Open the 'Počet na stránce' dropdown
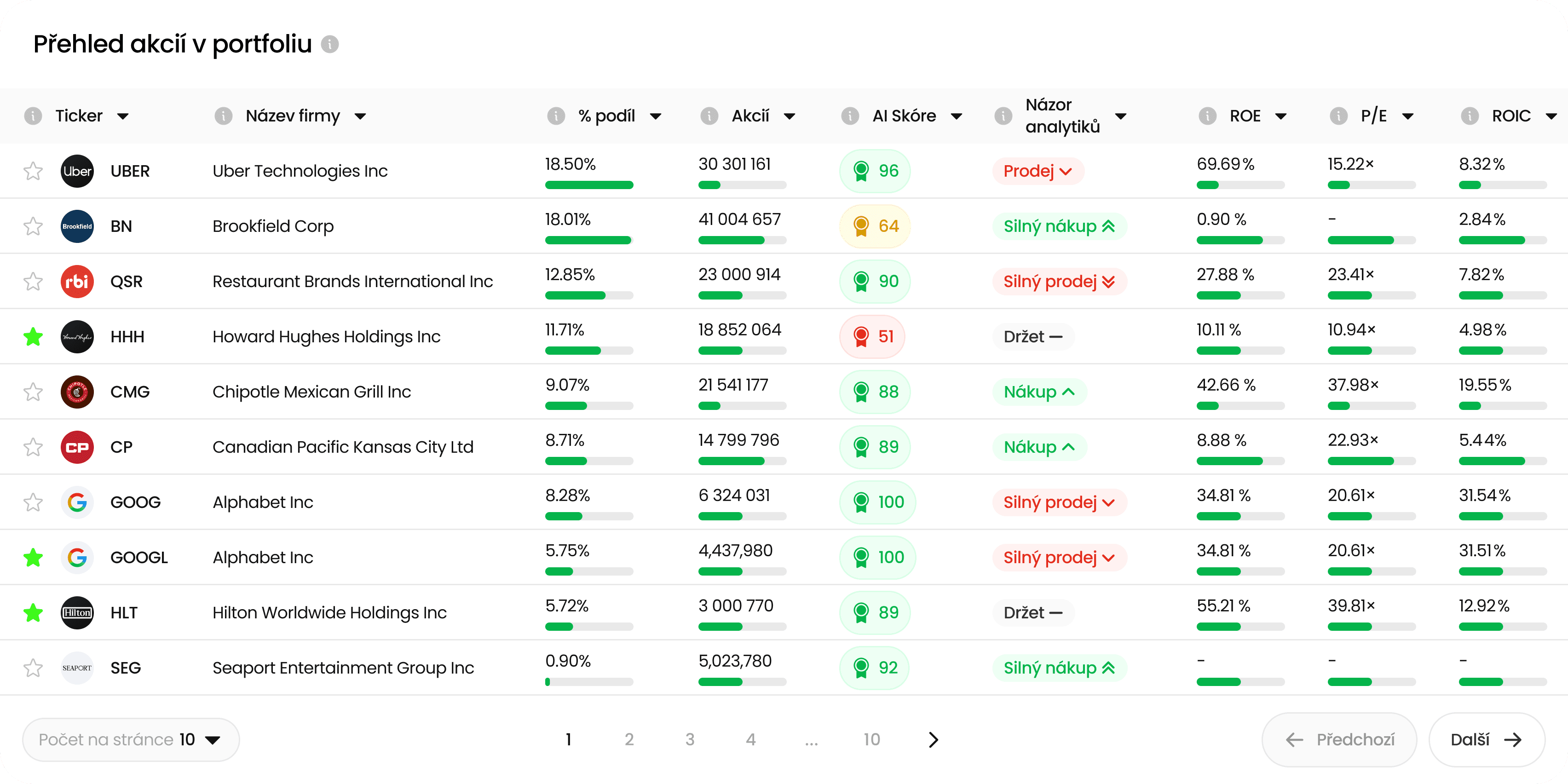This screenshot has width=1568, height=784. (x=131, y=739)
